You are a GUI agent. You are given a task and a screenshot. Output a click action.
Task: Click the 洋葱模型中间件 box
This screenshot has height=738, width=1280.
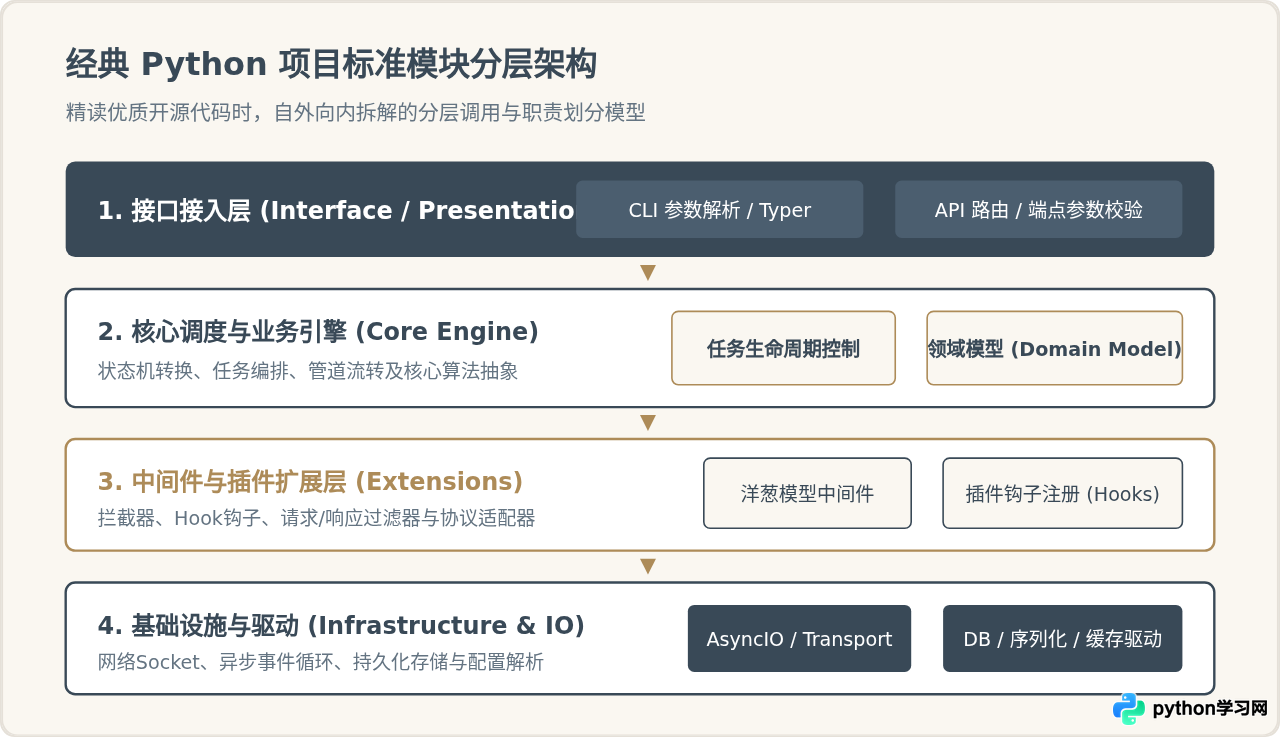click(x=807, y=493)
